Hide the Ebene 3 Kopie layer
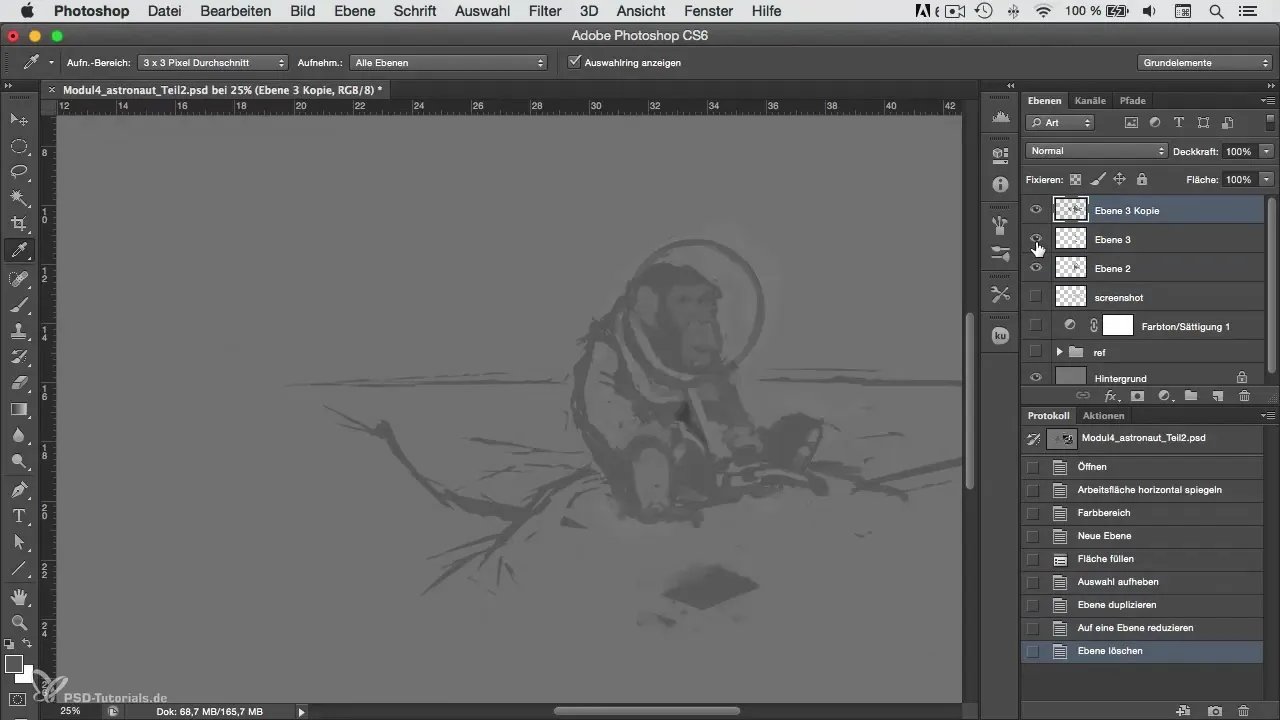 1036,210
